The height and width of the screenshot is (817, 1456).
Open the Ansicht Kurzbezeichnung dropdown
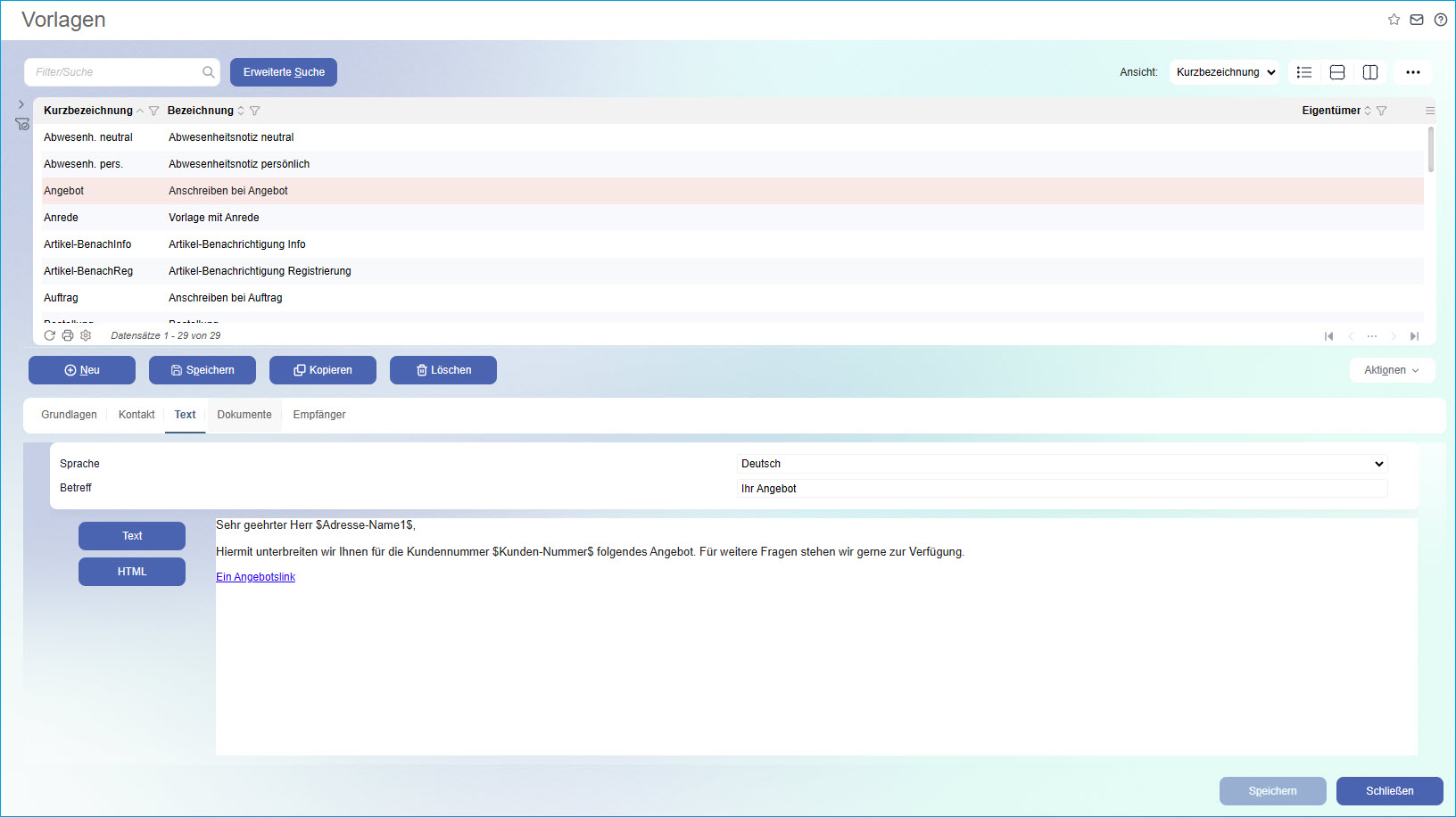tap(1224, 72)
